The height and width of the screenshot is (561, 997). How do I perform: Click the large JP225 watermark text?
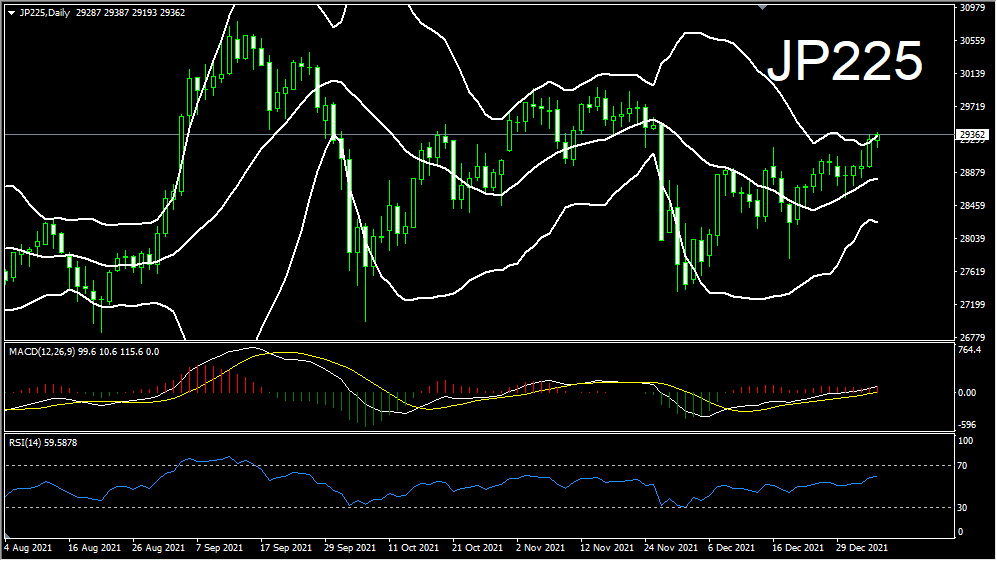tap(844, 62)
